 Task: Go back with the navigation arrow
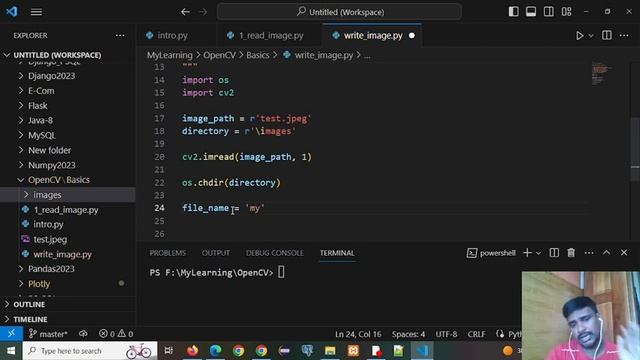click(185, 12)
